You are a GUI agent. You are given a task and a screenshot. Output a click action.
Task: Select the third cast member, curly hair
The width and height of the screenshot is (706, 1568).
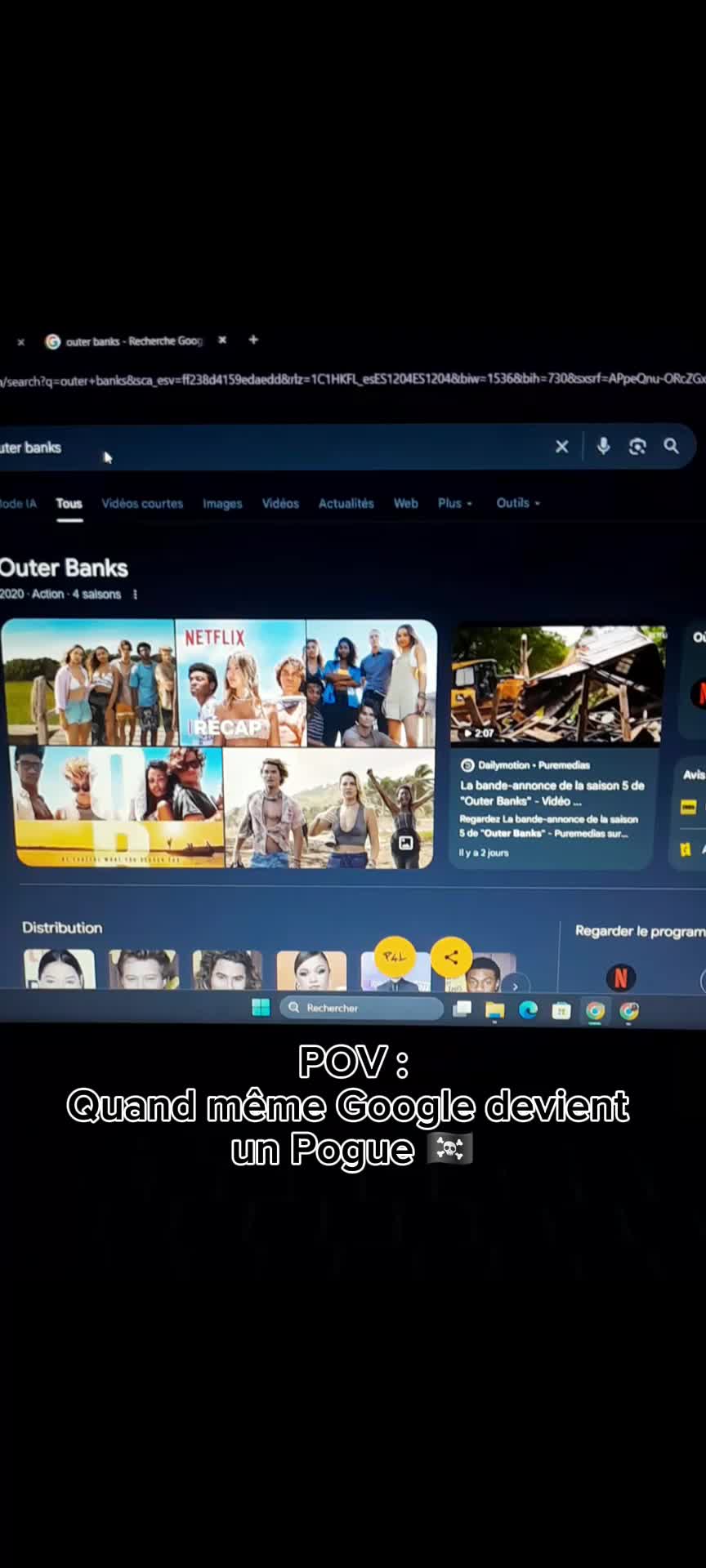[x=227, y=970]
